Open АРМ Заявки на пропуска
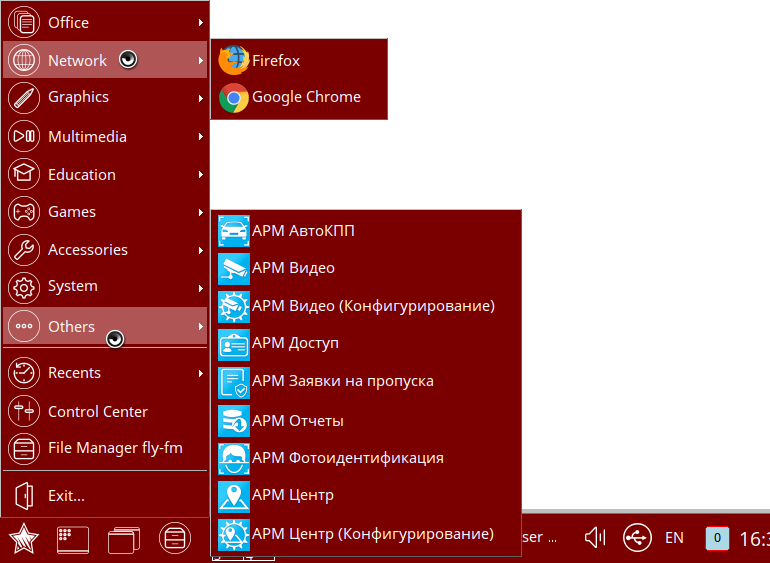770x563 pixels. click(x=342, y=381)
